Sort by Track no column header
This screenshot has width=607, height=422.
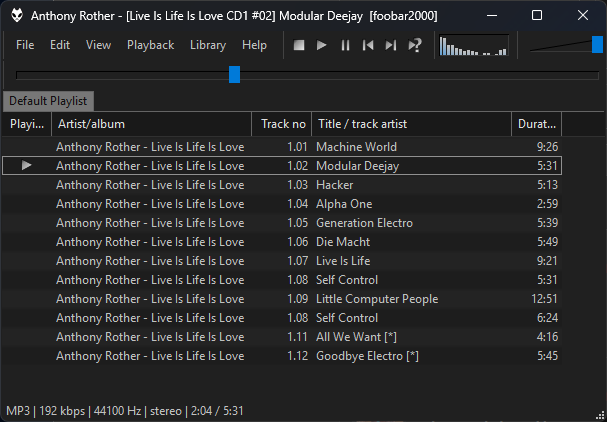tap(282, 124)
